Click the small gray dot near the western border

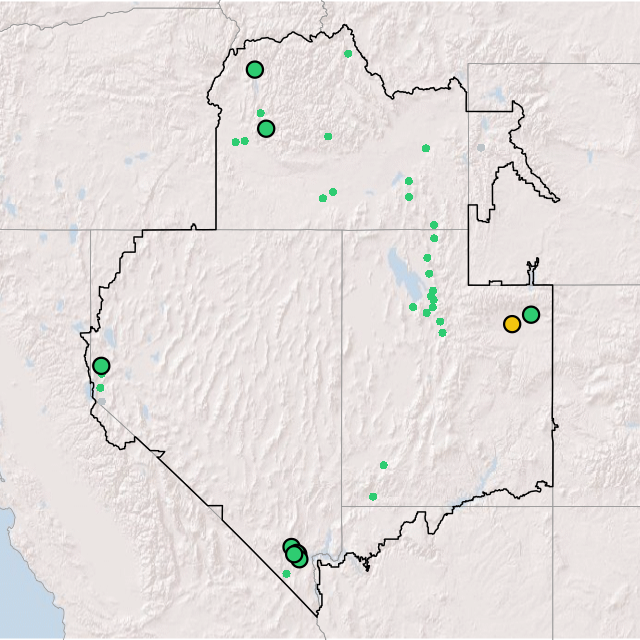(101, 401)
